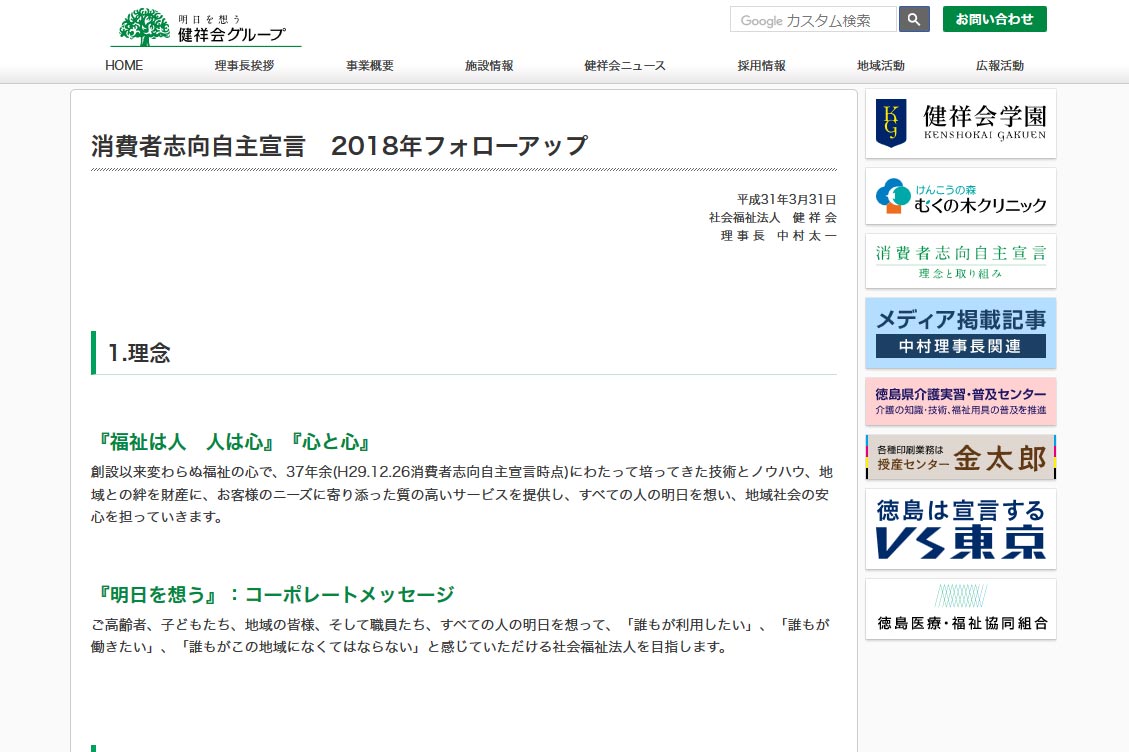Click the date 平成31年3月31日
Screen dimensions: 1129x752
tap(786, 200)
